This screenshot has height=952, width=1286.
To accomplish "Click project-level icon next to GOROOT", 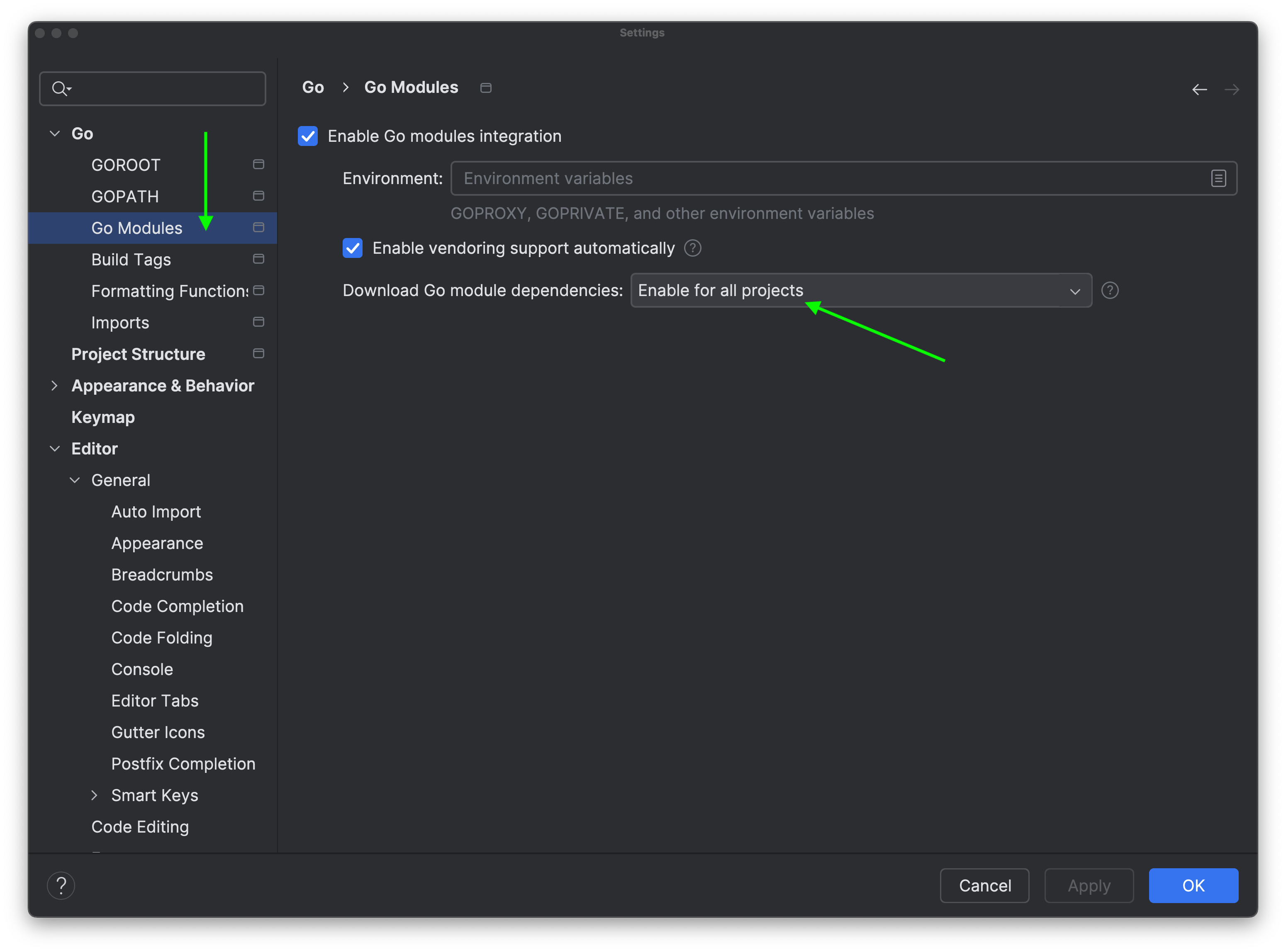I will click(x=258, y=165).
